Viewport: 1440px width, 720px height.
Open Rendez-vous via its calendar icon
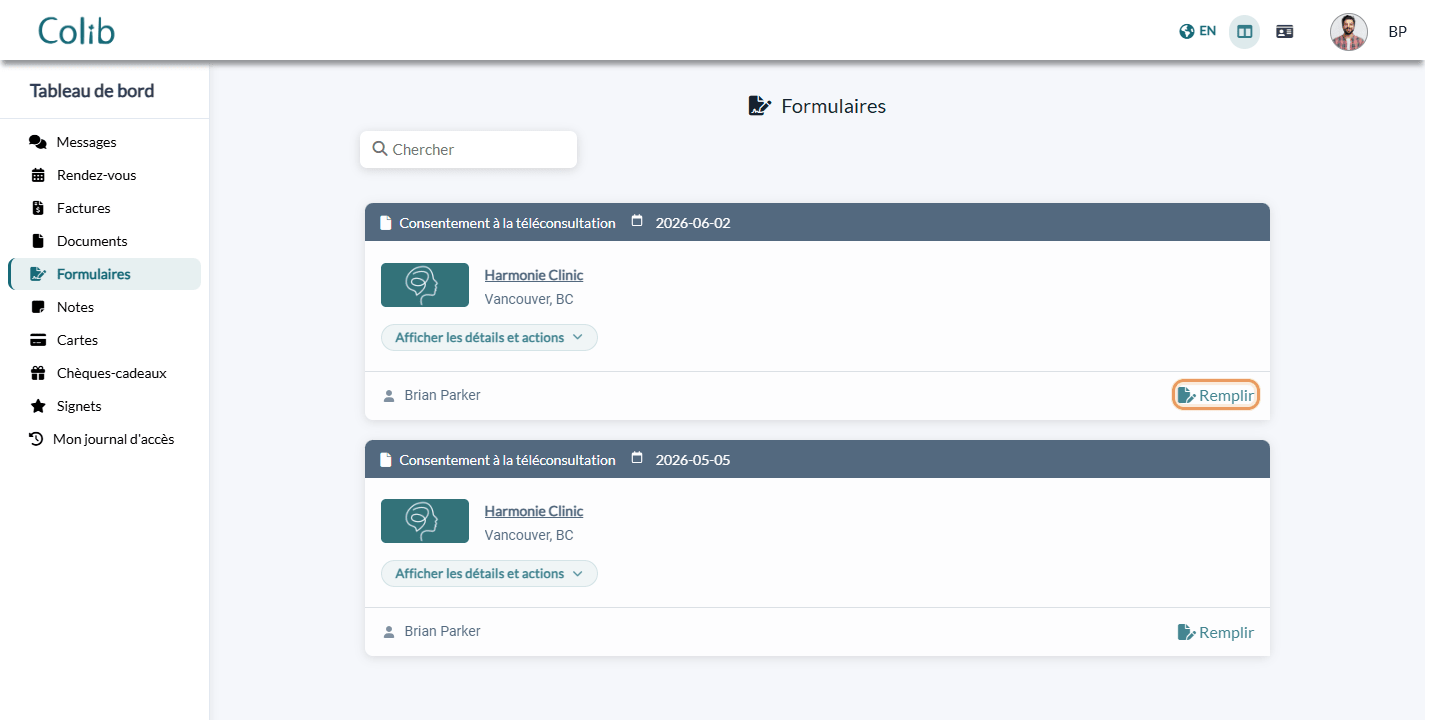point(38,175)
